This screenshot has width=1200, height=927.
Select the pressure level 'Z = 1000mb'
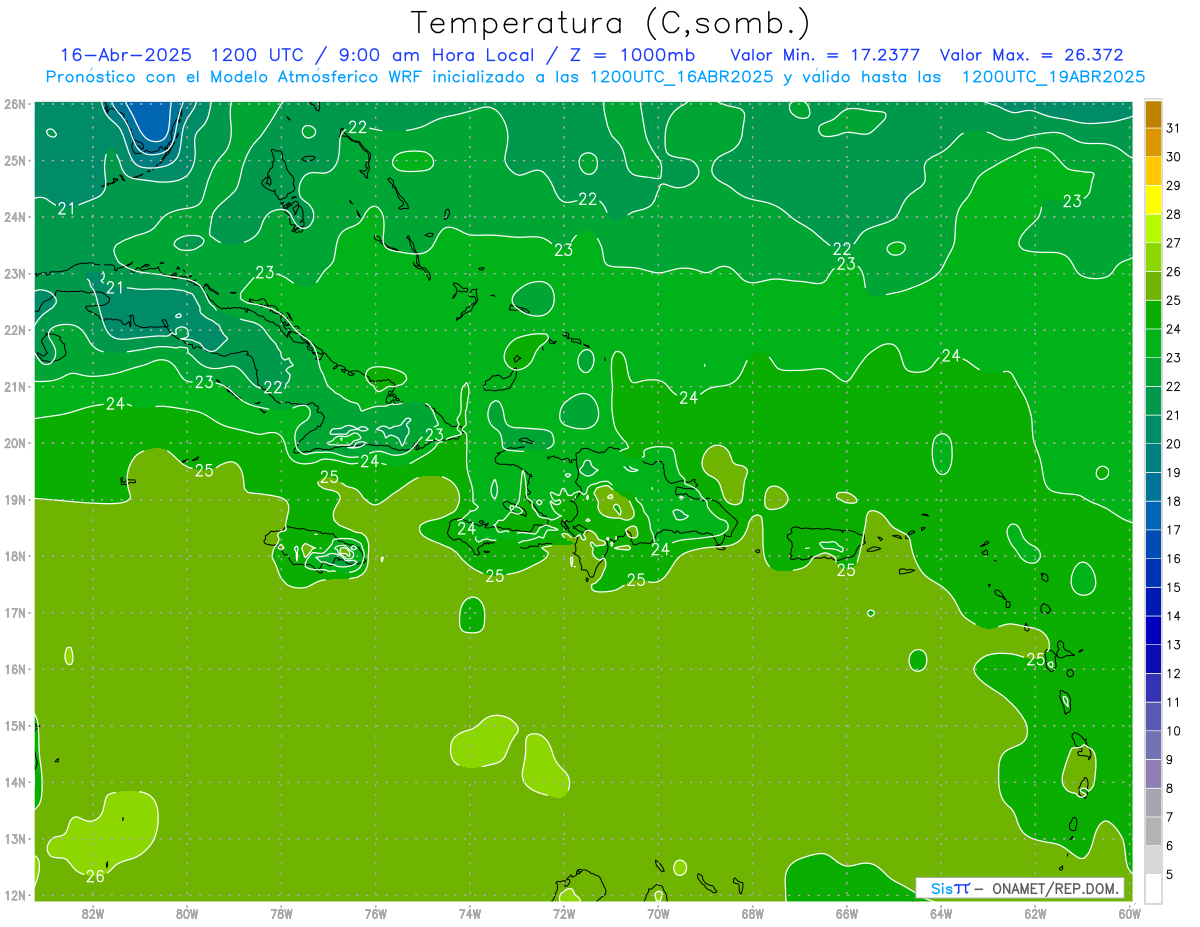(632, 55)
